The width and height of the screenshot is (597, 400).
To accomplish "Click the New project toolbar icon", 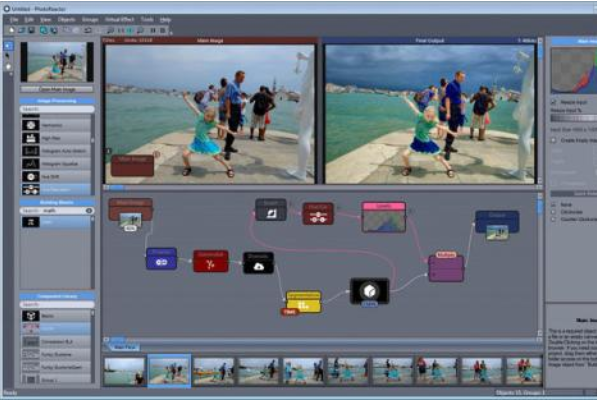I will (x=11, y=30).
